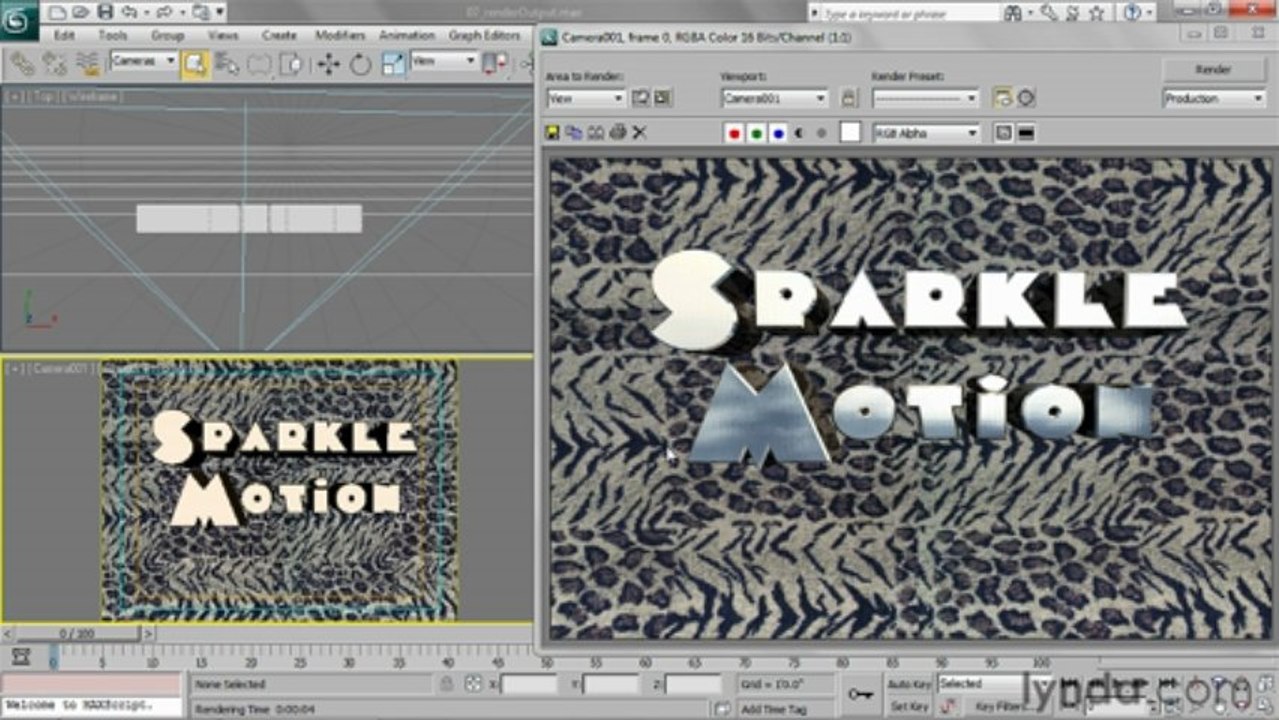Click the Print Image icon
Screen dimensions: 1279x720
pos(617,133)
